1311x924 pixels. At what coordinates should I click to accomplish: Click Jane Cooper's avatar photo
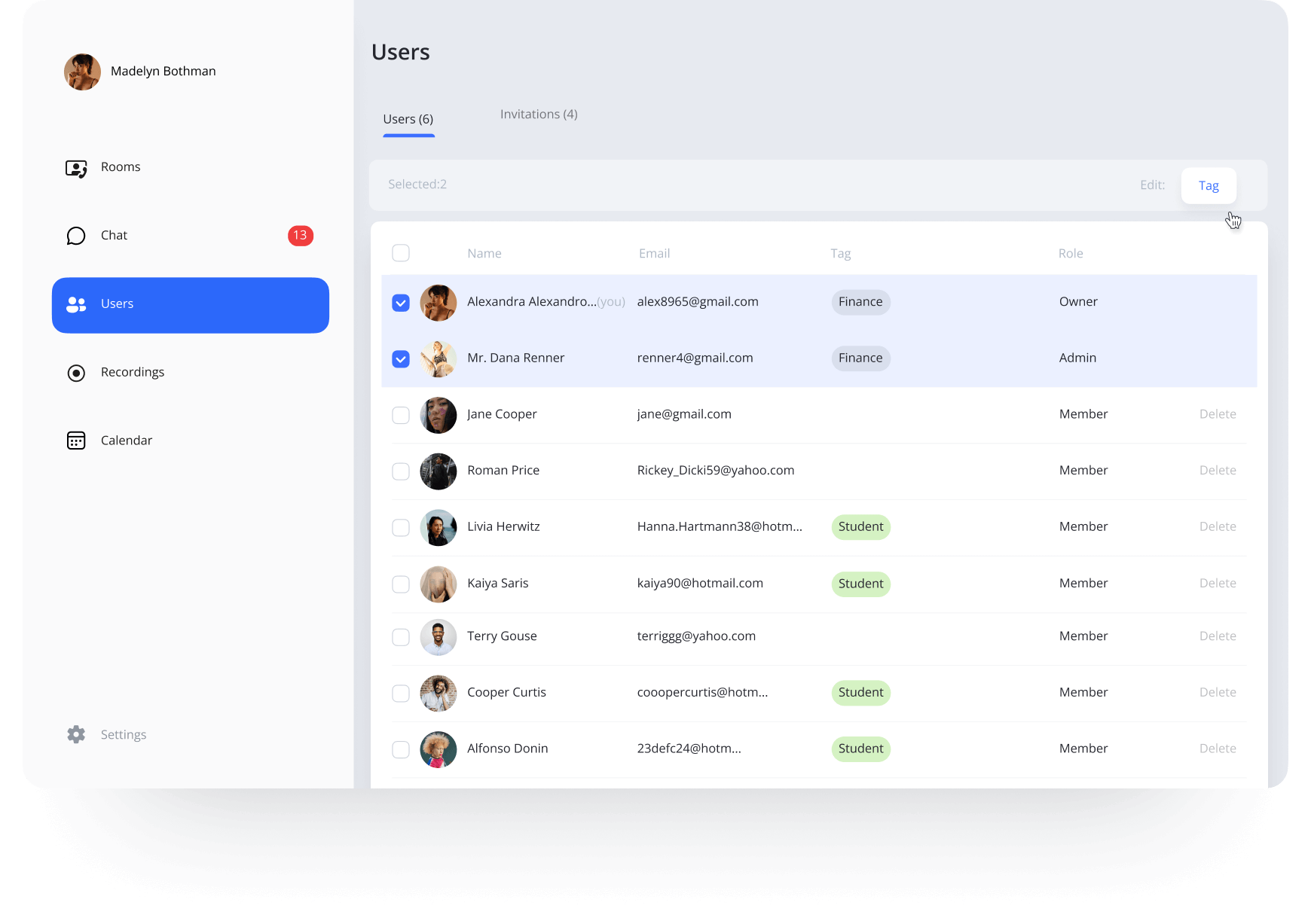[x=439, y=415]
